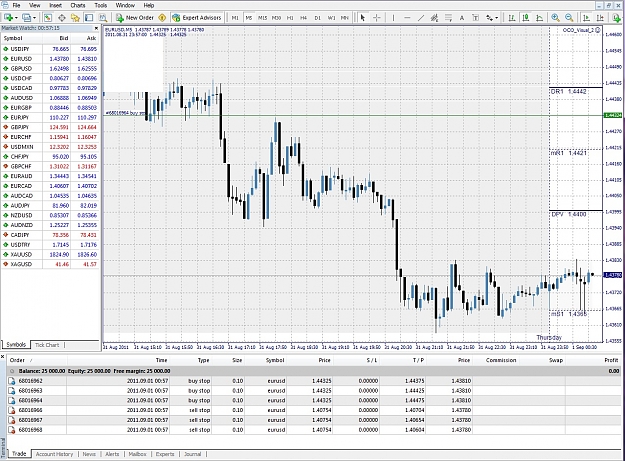The height and width of the screenshot is (461, 625).
Task: Open the File menu
Action: pyautogui.click(x=16, y=5)
